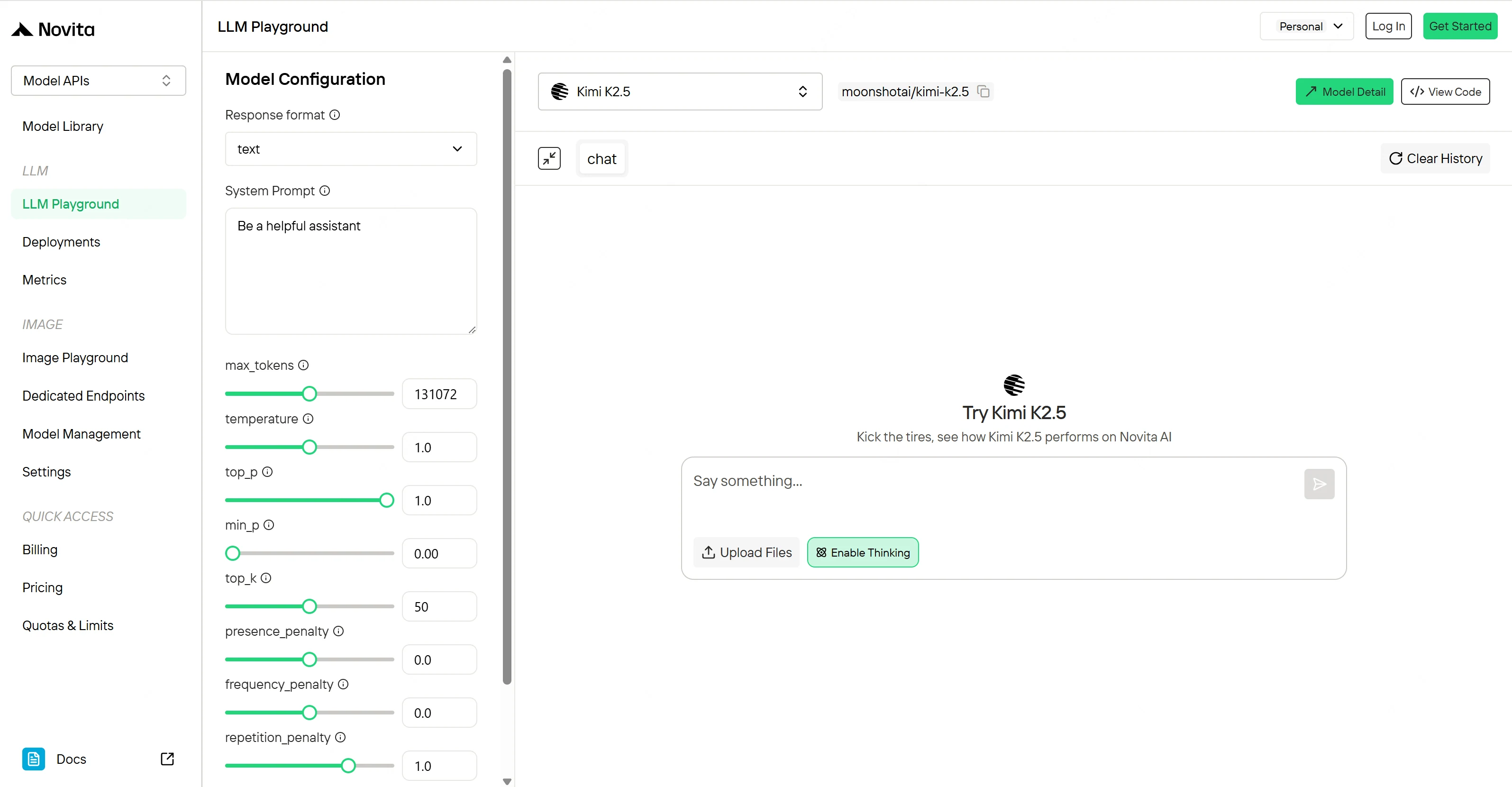This screenshot has height=787, width=1512.
Task: Toggle the Enable Thinking option
Action: [x=863, y=553]
